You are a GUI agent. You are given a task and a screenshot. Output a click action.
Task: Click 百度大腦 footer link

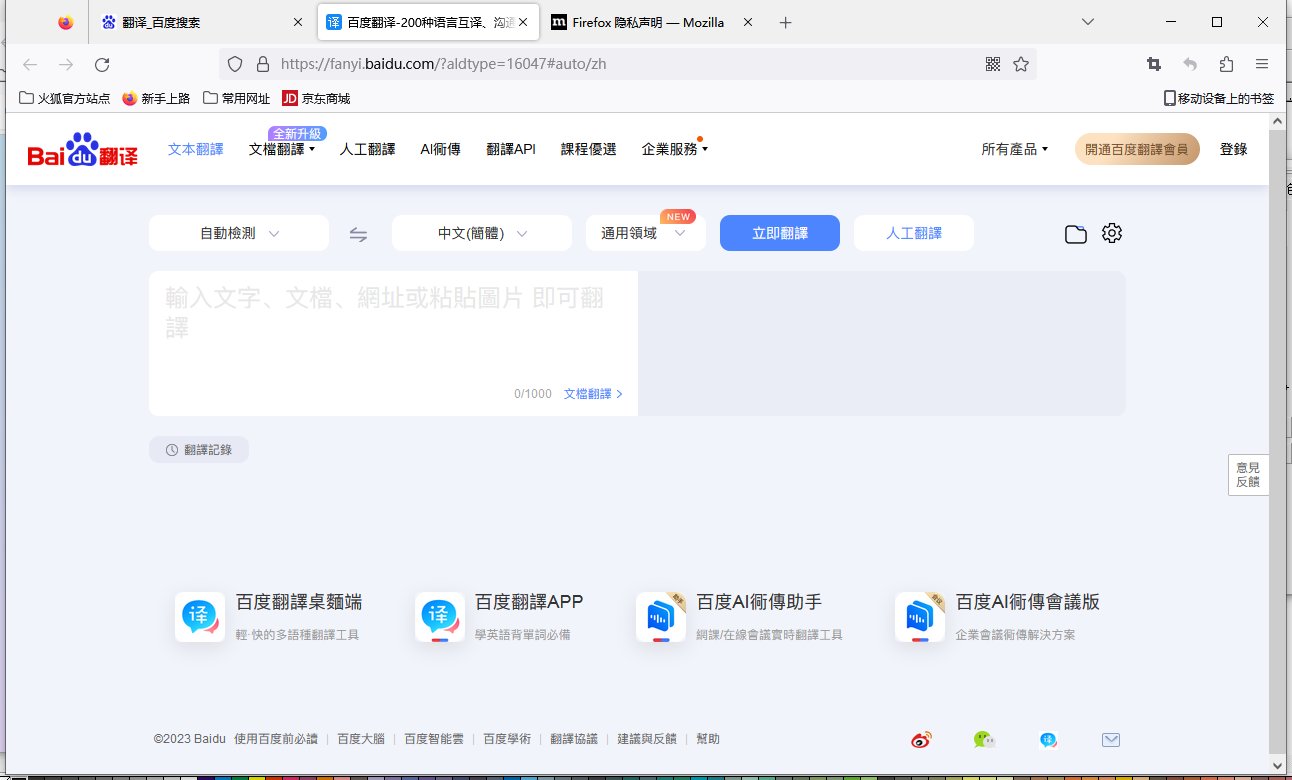click(361, 739)
